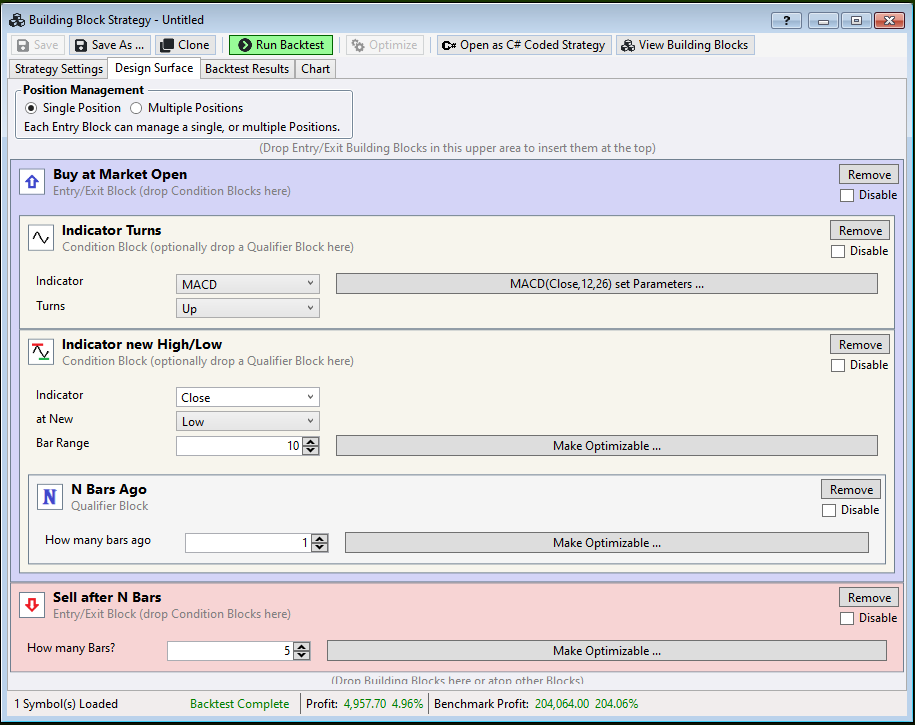Click the blue up-arrow Buy at Market Open icon

31,182
